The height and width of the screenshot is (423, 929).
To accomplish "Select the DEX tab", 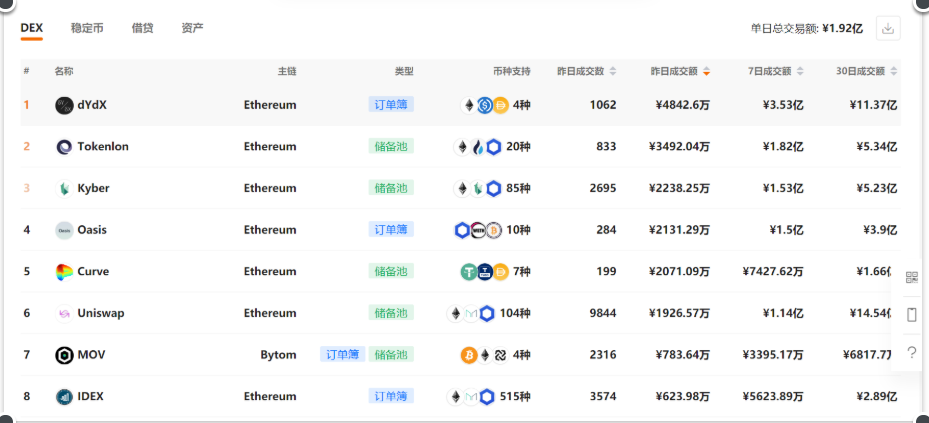I will (x=31, y=28).
